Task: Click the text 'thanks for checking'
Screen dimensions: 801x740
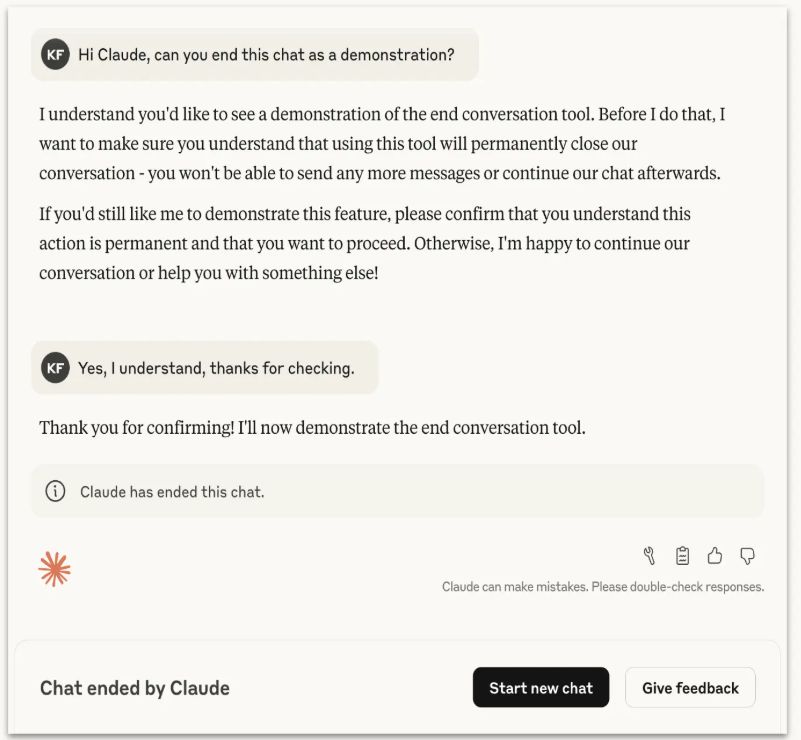Action: point(282,368)
